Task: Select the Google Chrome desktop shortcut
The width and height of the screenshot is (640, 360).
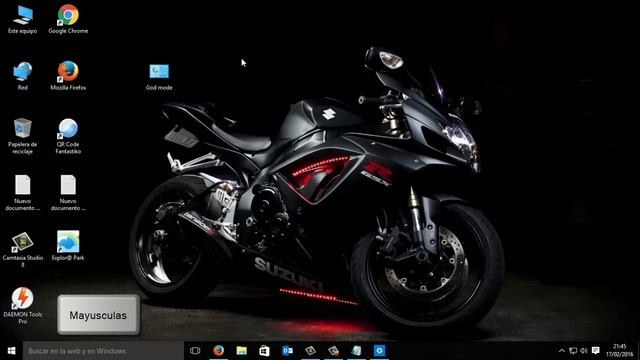Action: point(68,19)
